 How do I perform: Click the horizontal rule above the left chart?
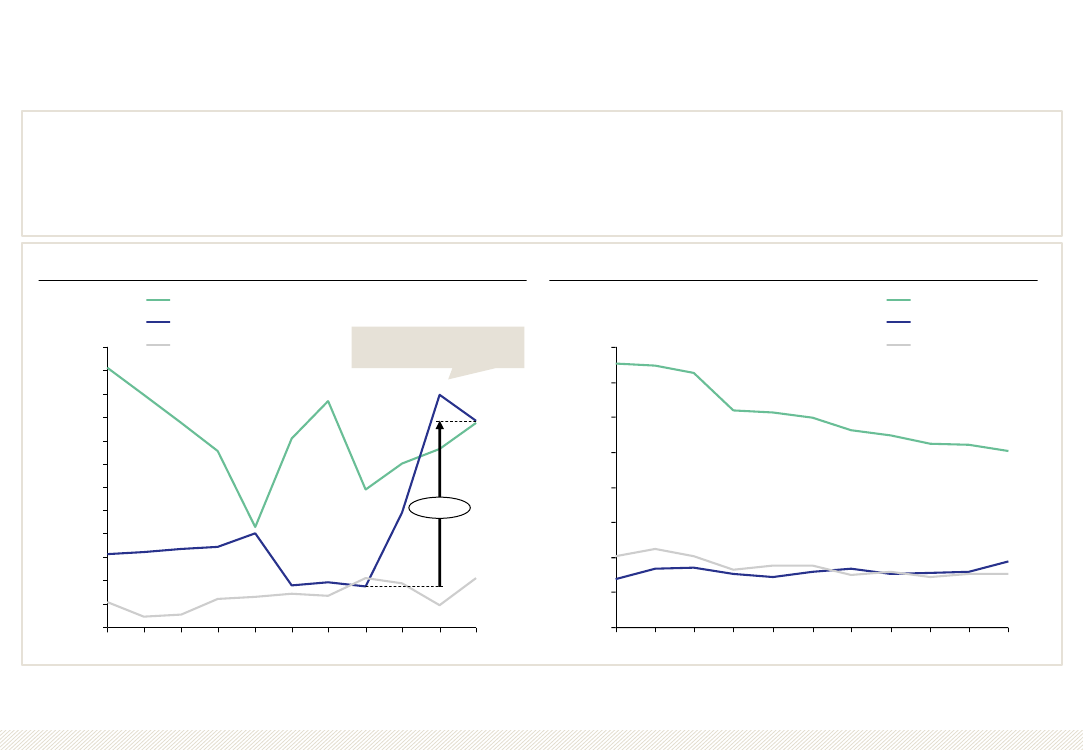click(282, 280)
